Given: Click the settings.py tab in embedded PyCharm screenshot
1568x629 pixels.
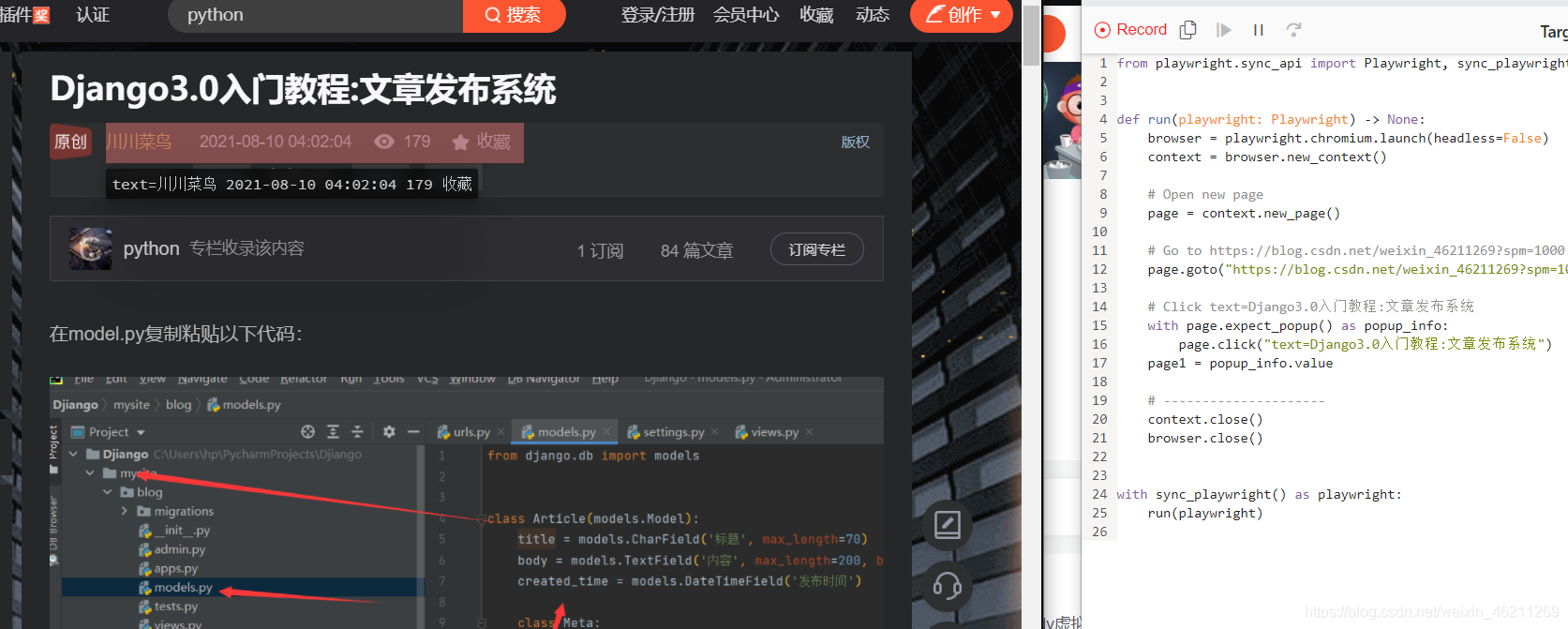Looking at the screenshot, I should point(672,432).
